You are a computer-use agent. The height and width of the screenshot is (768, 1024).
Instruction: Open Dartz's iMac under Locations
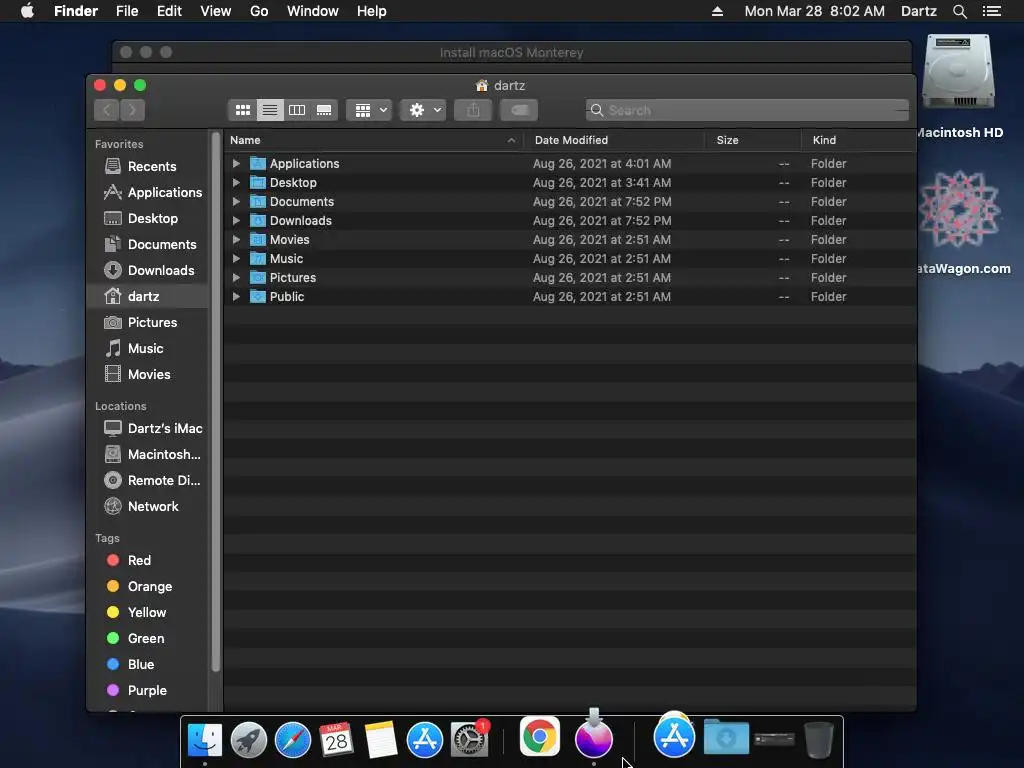pos(149,428)
